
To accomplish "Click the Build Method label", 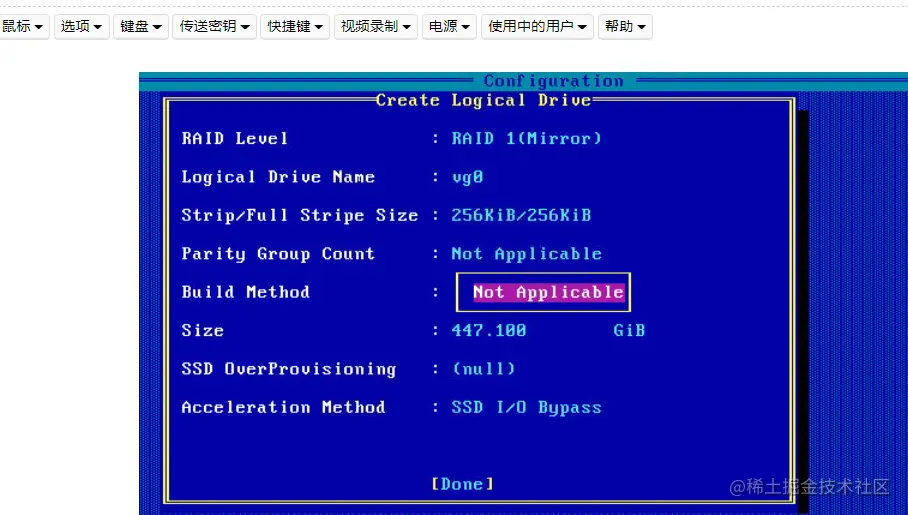I will click(246, 292).
